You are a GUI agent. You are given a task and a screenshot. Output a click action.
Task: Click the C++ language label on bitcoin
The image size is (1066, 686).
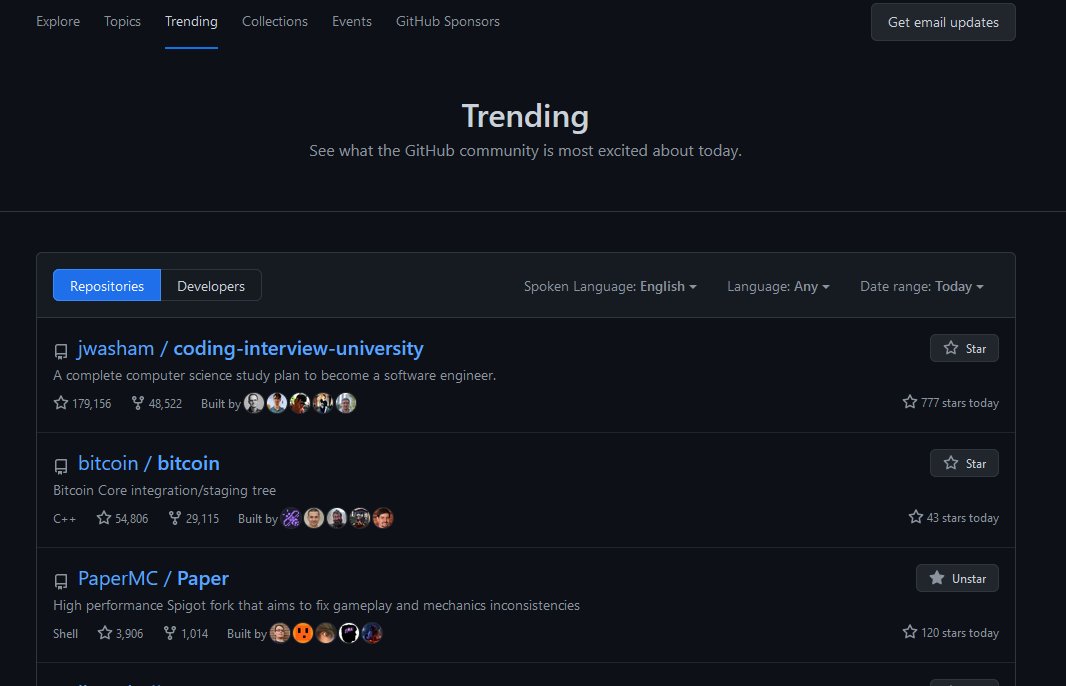click(65, 519)
